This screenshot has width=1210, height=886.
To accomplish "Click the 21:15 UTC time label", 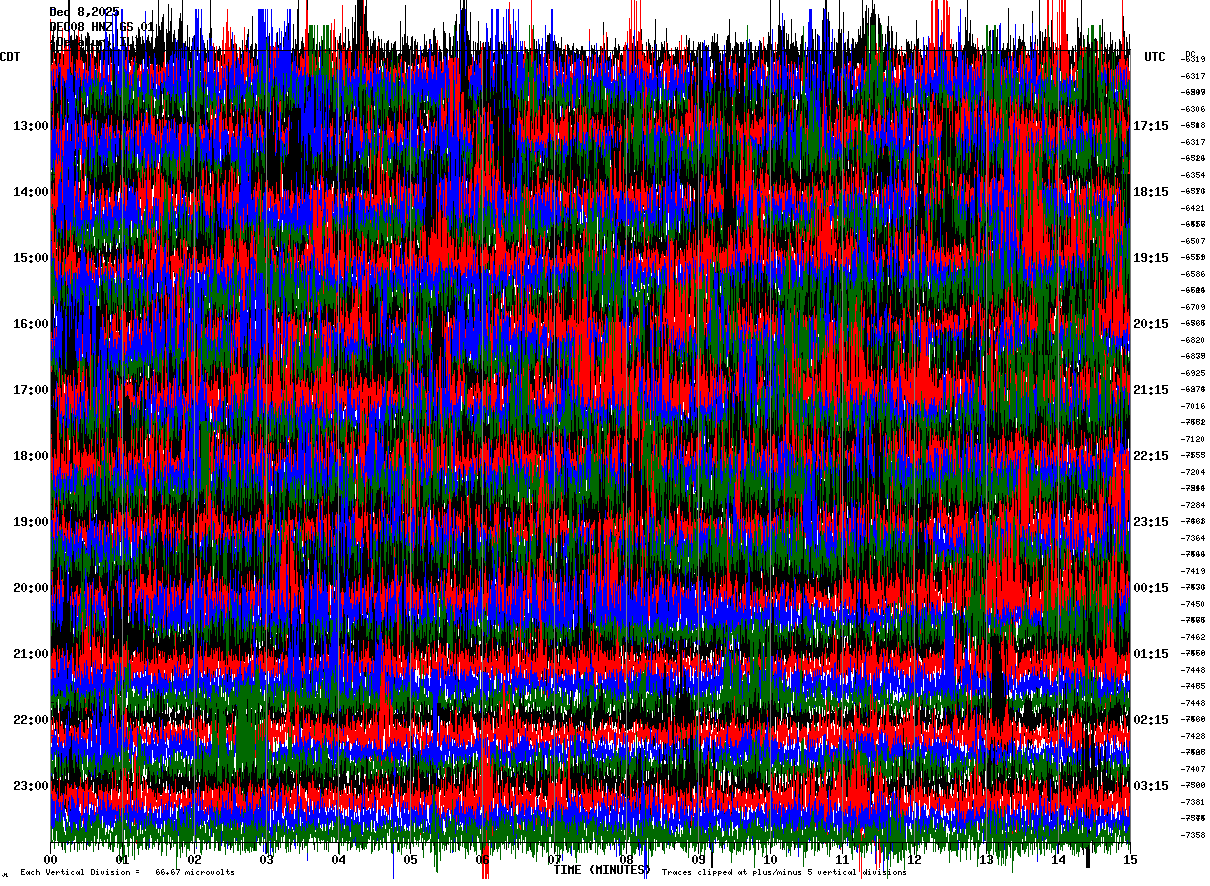I will [x=1151, y=390].
